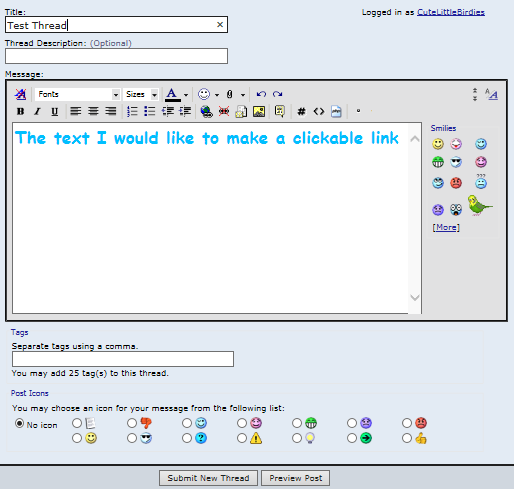Open the Fonts dropdown

click(77, 94)
